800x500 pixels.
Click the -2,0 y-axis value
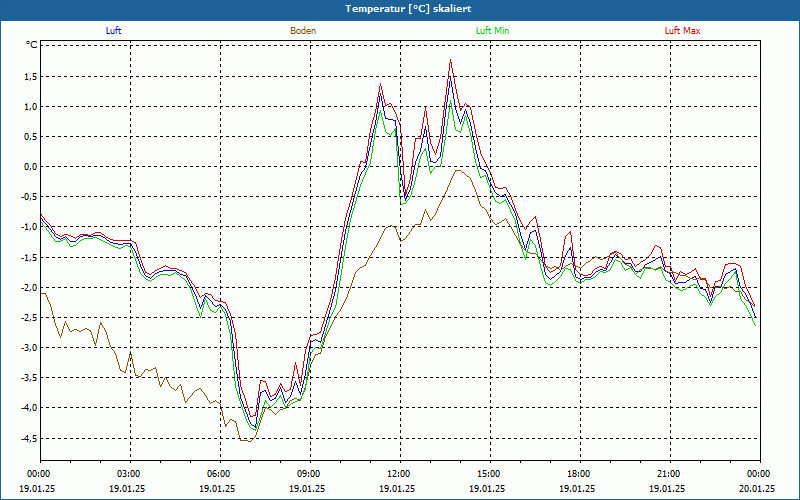29,287
